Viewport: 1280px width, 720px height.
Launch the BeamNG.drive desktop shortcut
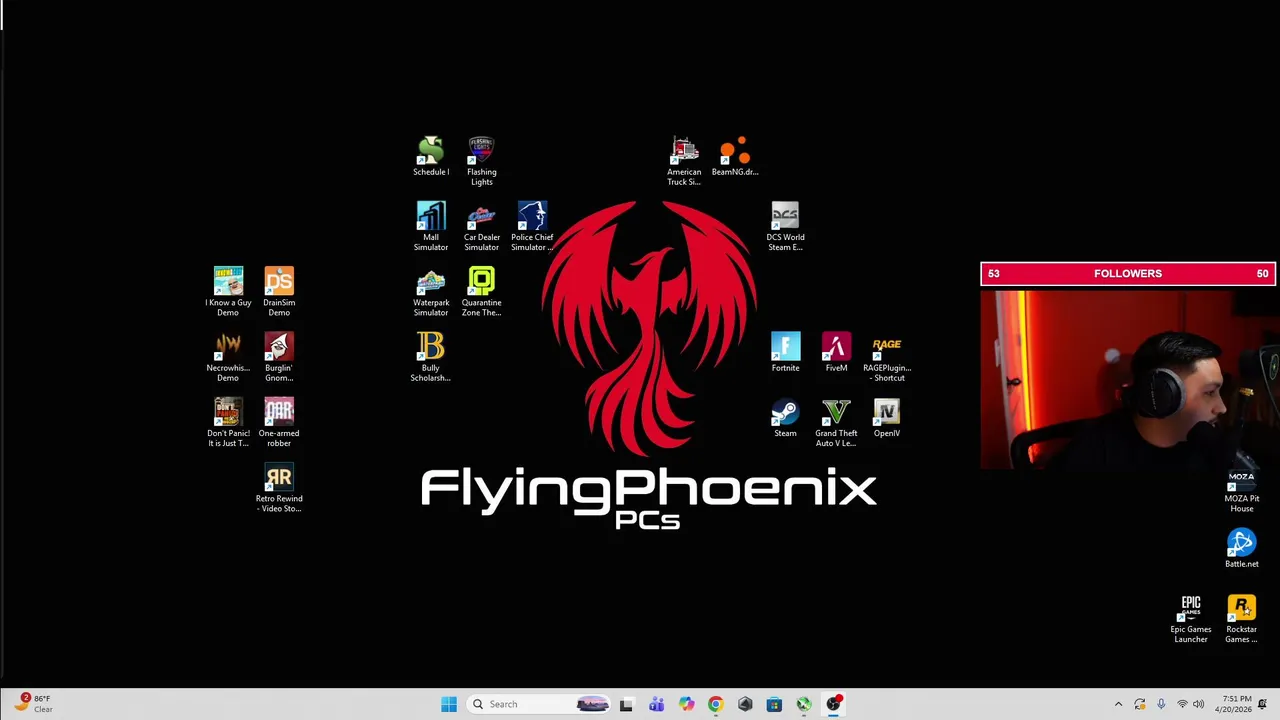735,157
